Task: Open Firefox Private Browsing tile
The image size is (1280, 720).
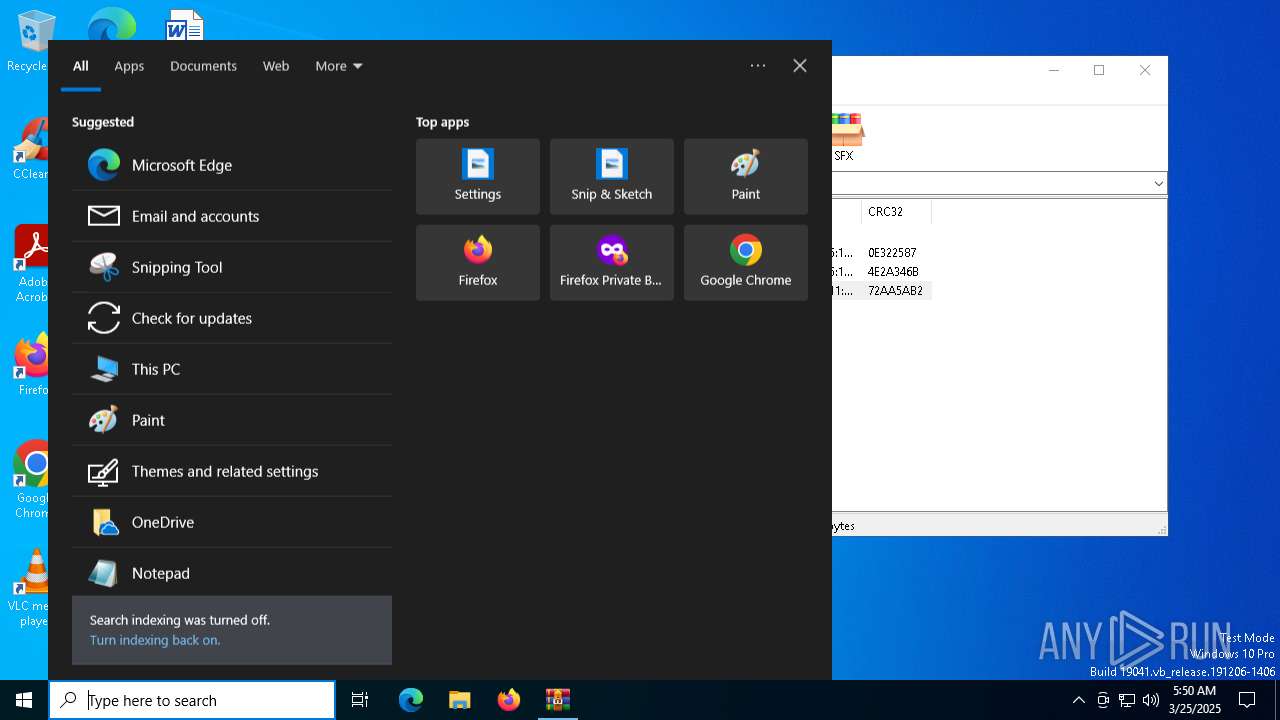Action: [612, 263]
